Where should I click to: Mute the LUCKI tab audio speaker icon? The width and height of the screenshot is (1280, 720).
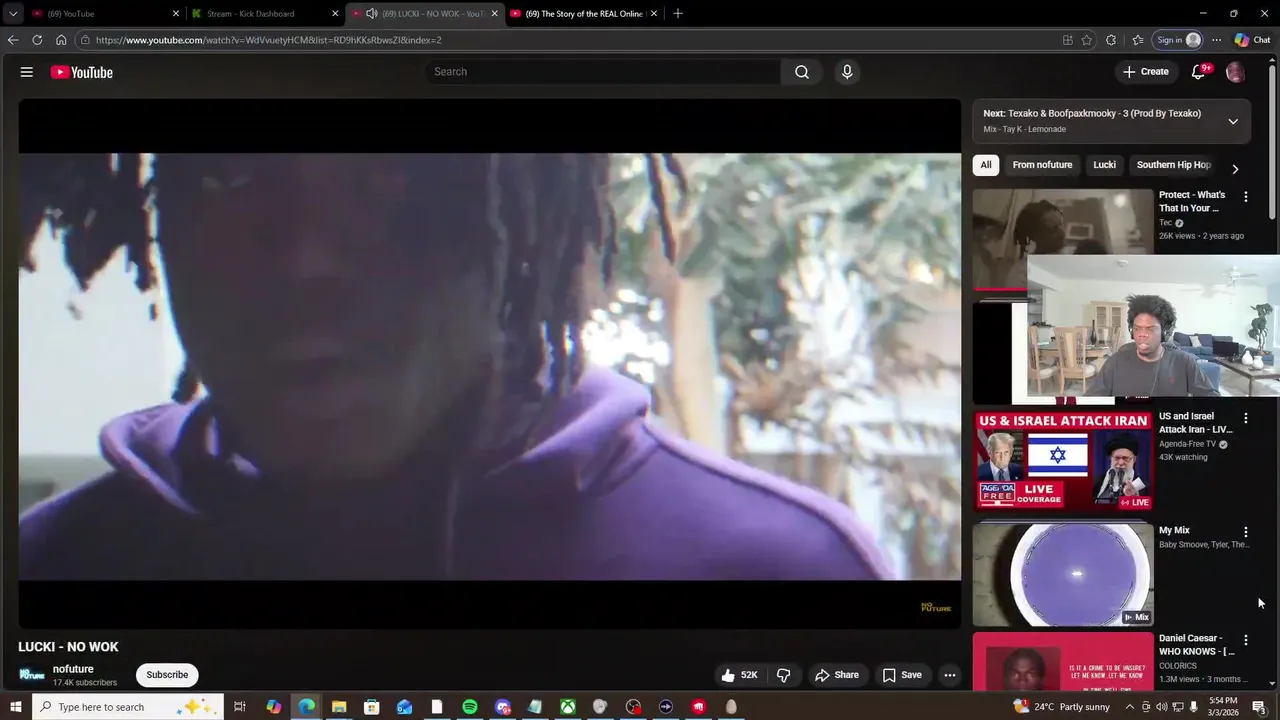(x=372, y=14)
